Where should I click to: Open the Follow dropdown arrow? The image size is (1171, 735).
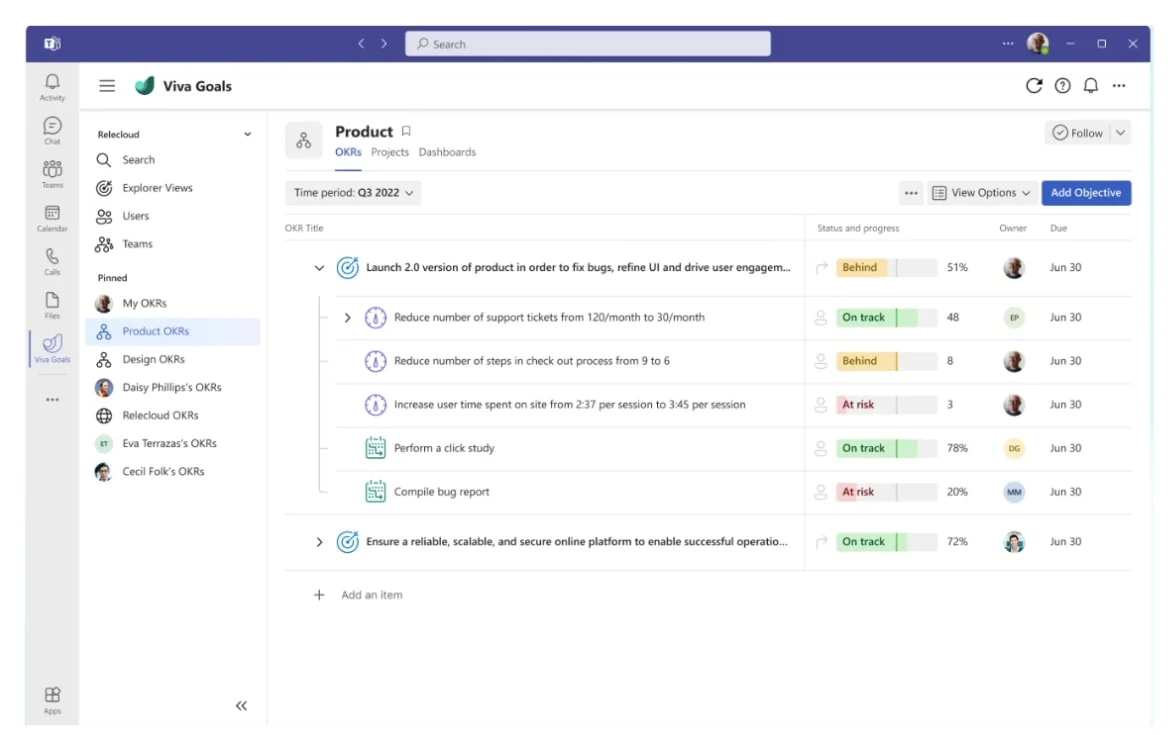coord(1120,133)
